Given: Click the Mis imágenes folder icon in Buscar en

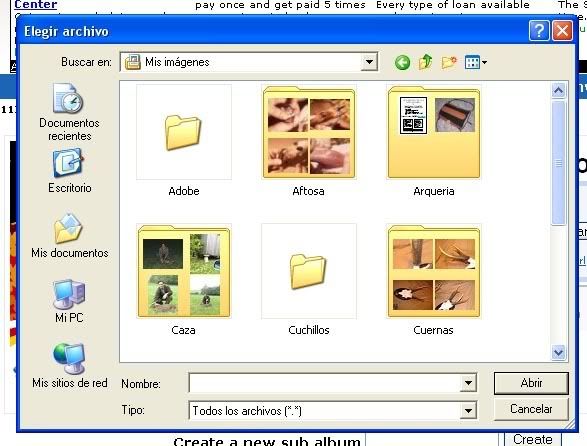Looking at the screenshot, I should tap(133, 62).
